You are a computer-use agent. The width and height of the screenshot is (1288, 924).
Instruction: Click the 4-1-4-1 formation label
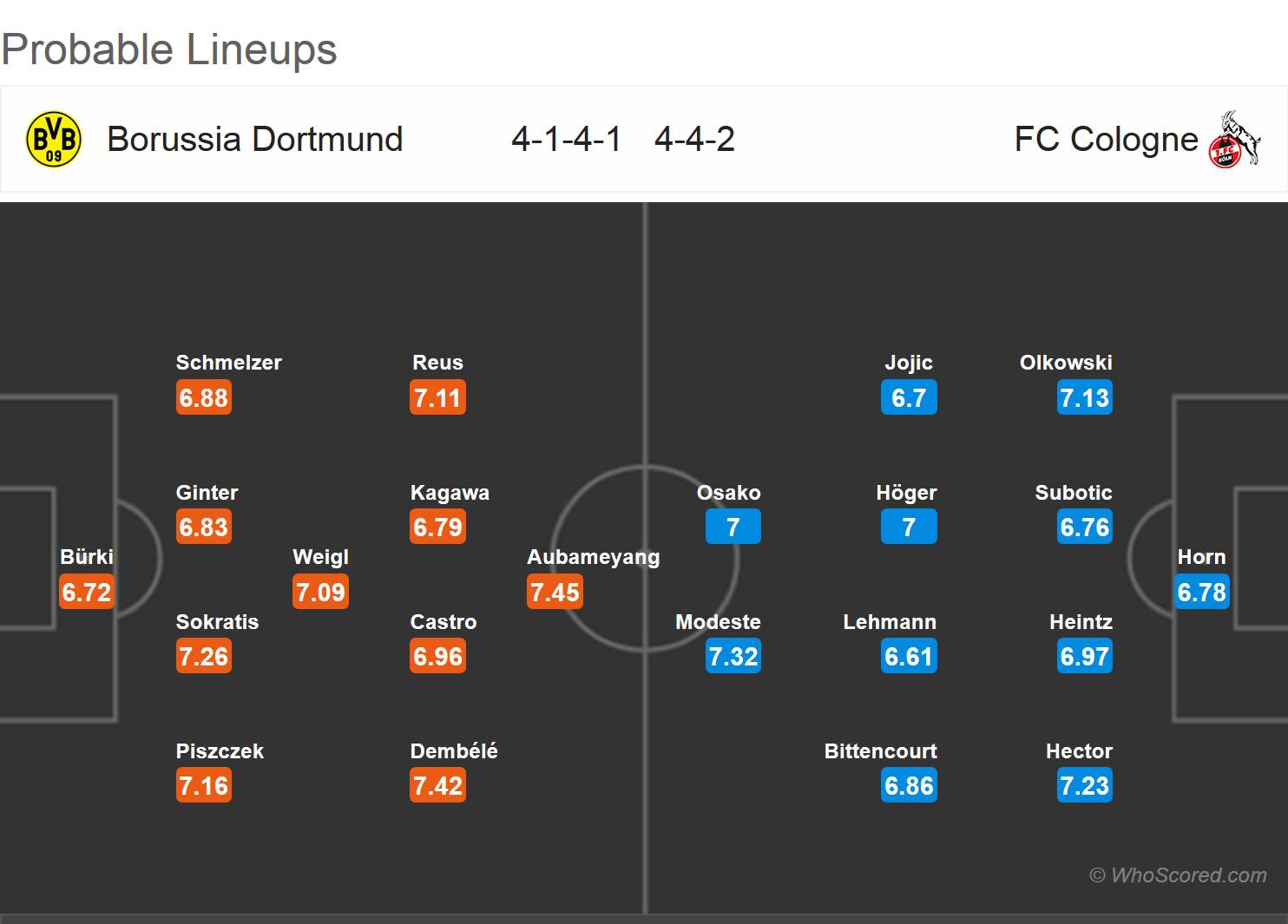pos(566,139)
